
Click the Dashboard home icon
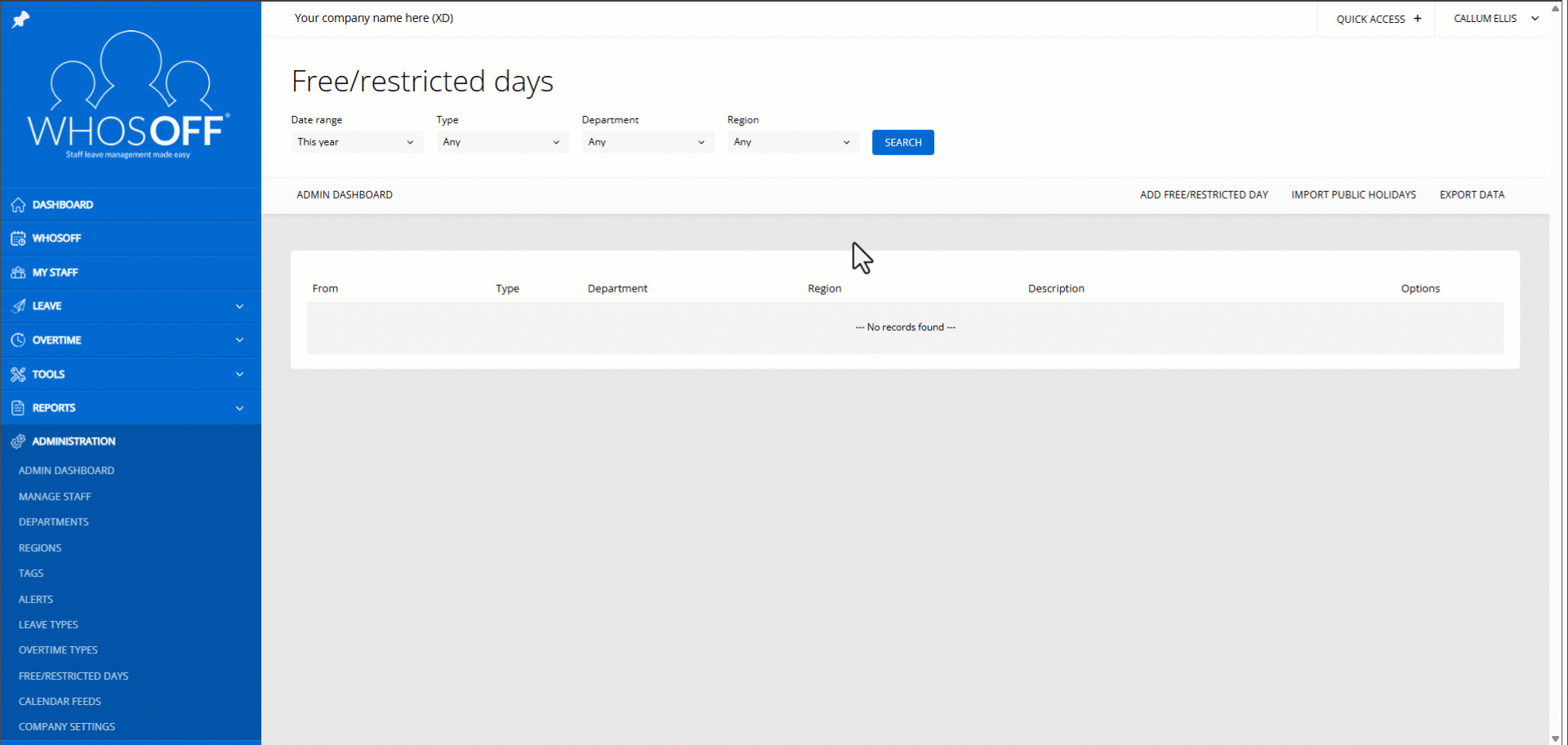click(18, 205)
